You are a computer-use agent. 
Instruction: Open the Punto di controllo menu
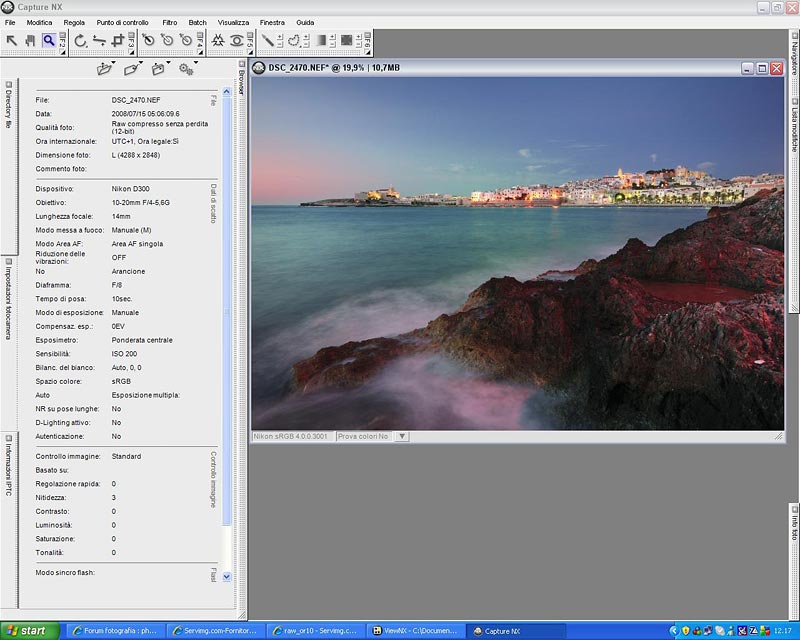tap(123, 22)
